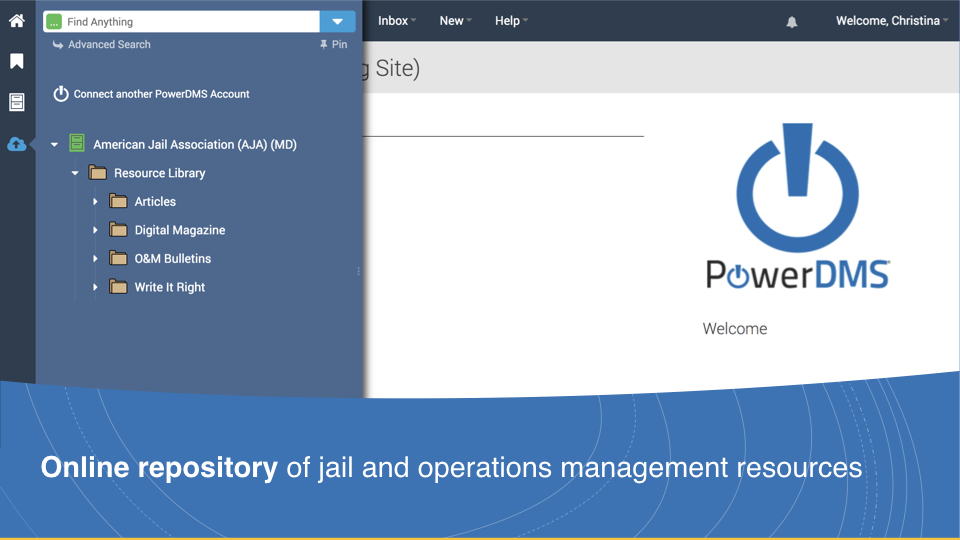Open the New menu
The width and height of the screenshot is (960, 540).
456,21
